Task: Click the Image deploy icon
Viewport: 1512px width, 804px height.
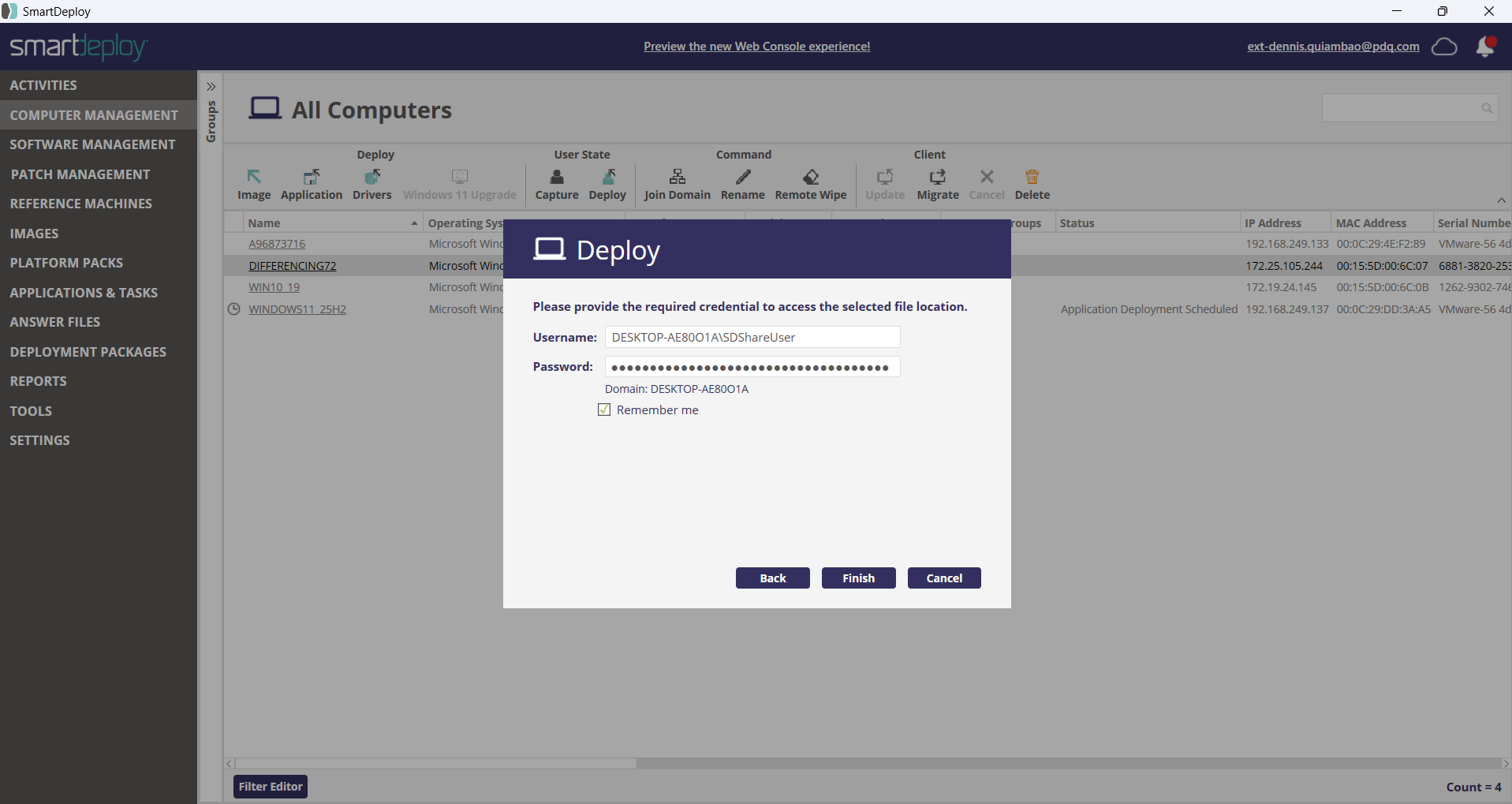Action: (x=253, y=178)
